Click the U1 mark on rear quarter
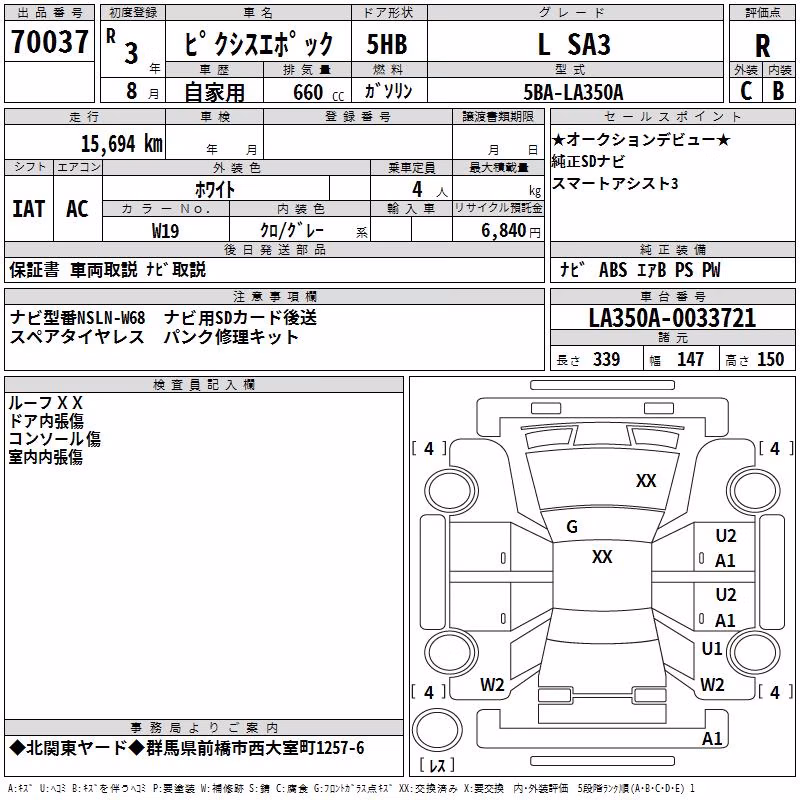This screenshot has width=800, height=800. (x=712, y=649)
